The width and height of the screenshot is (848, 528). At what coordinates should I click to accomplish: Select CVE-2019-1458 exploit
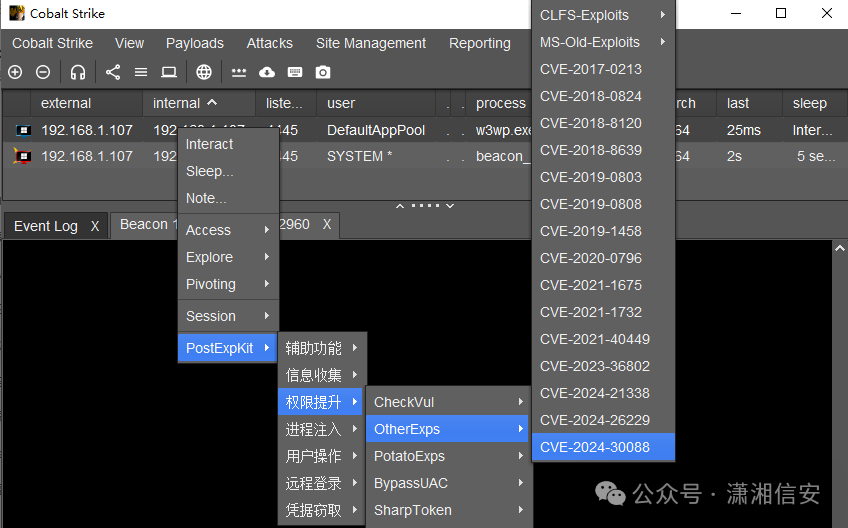click(603, 231)
